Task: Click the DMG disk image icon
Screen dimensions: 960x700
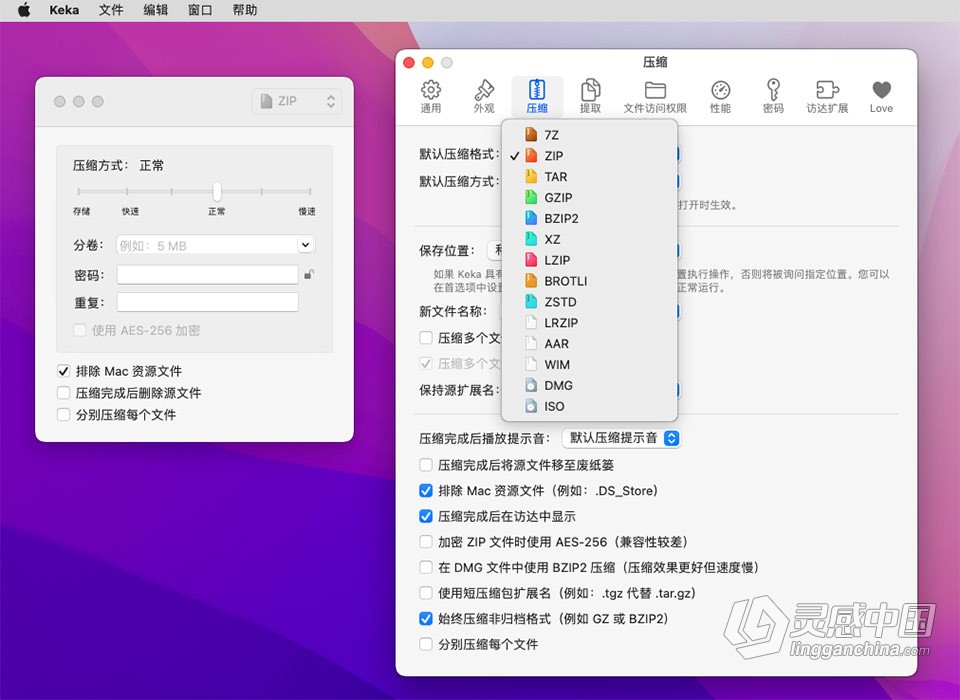Action: pyautogui.click(x=531, y=385)
